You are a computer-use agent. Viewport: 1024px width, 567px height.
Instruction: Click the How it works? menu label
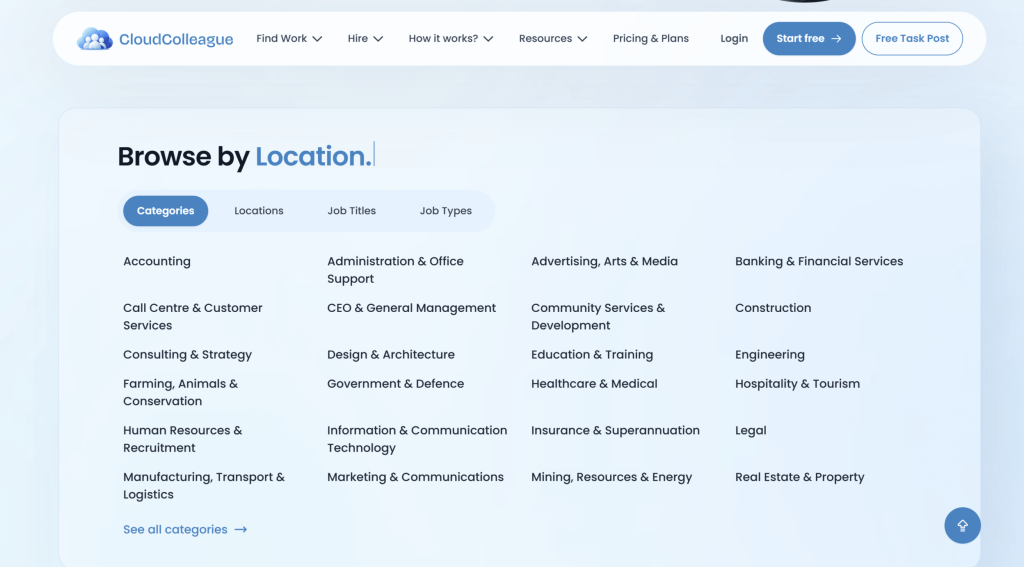443,39
